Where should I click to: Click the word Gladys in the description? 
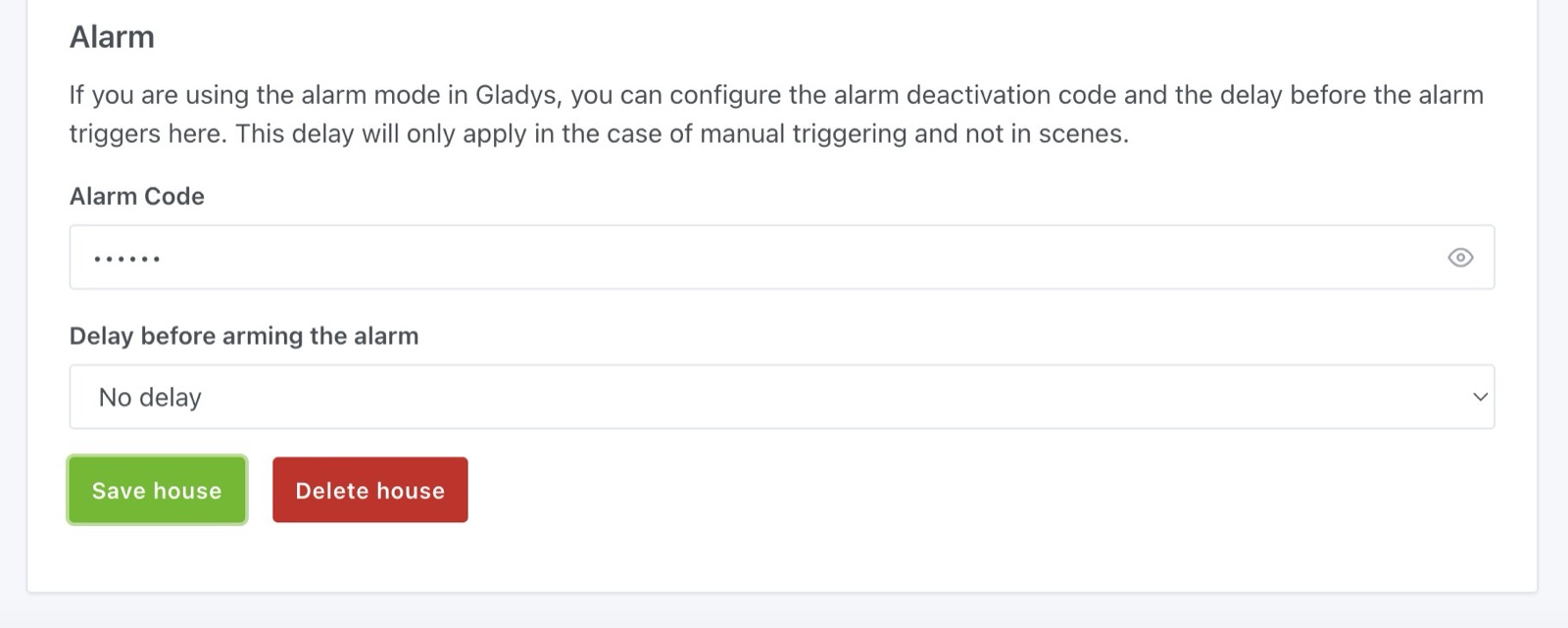pos(515,95)
